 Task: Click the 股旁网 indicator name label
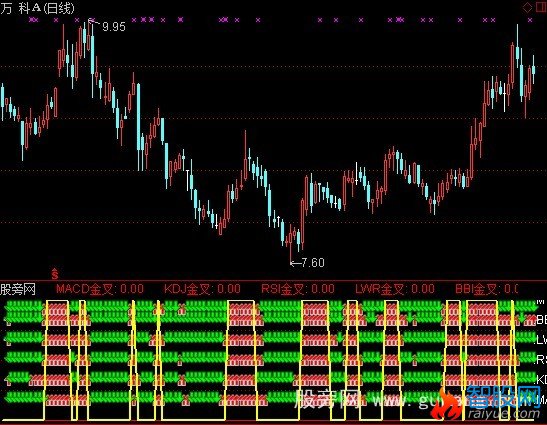tap(18, 290)
